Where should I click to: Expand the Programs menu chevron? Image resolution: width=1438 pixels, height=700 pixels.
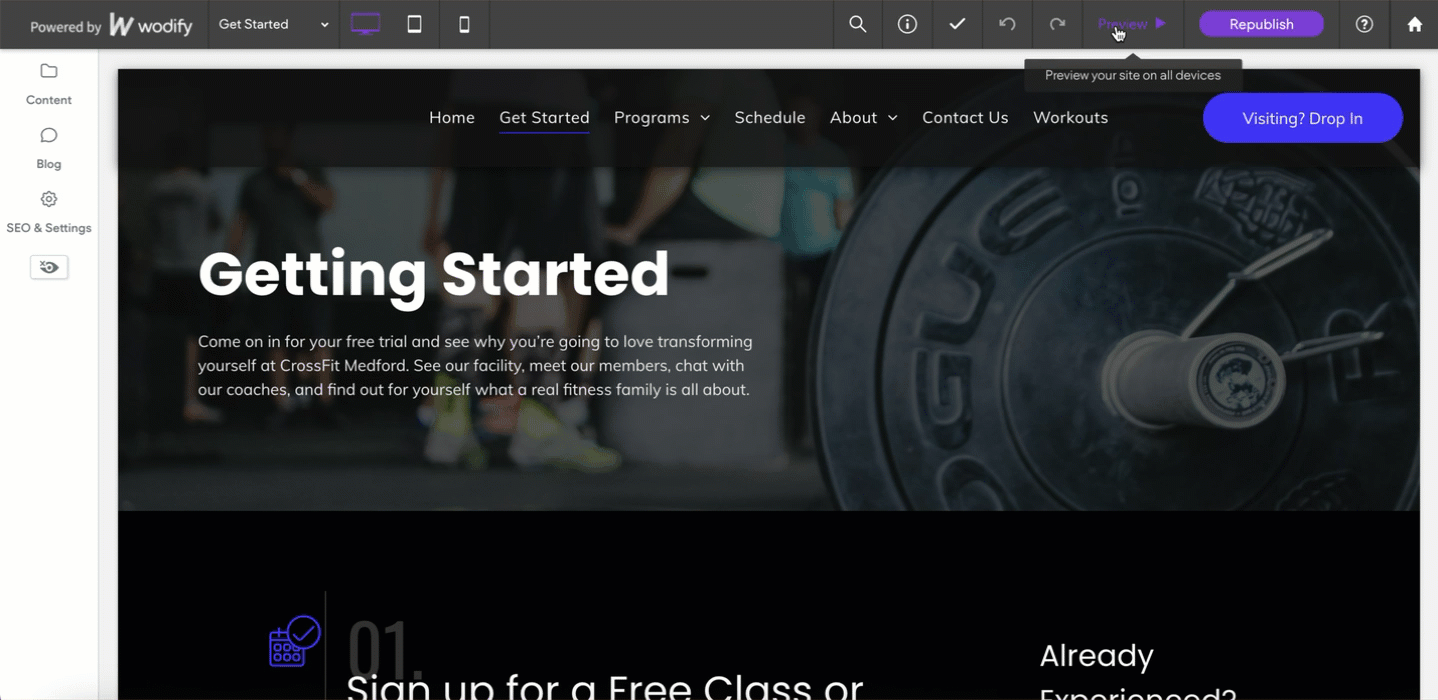[x=705, y=118]
